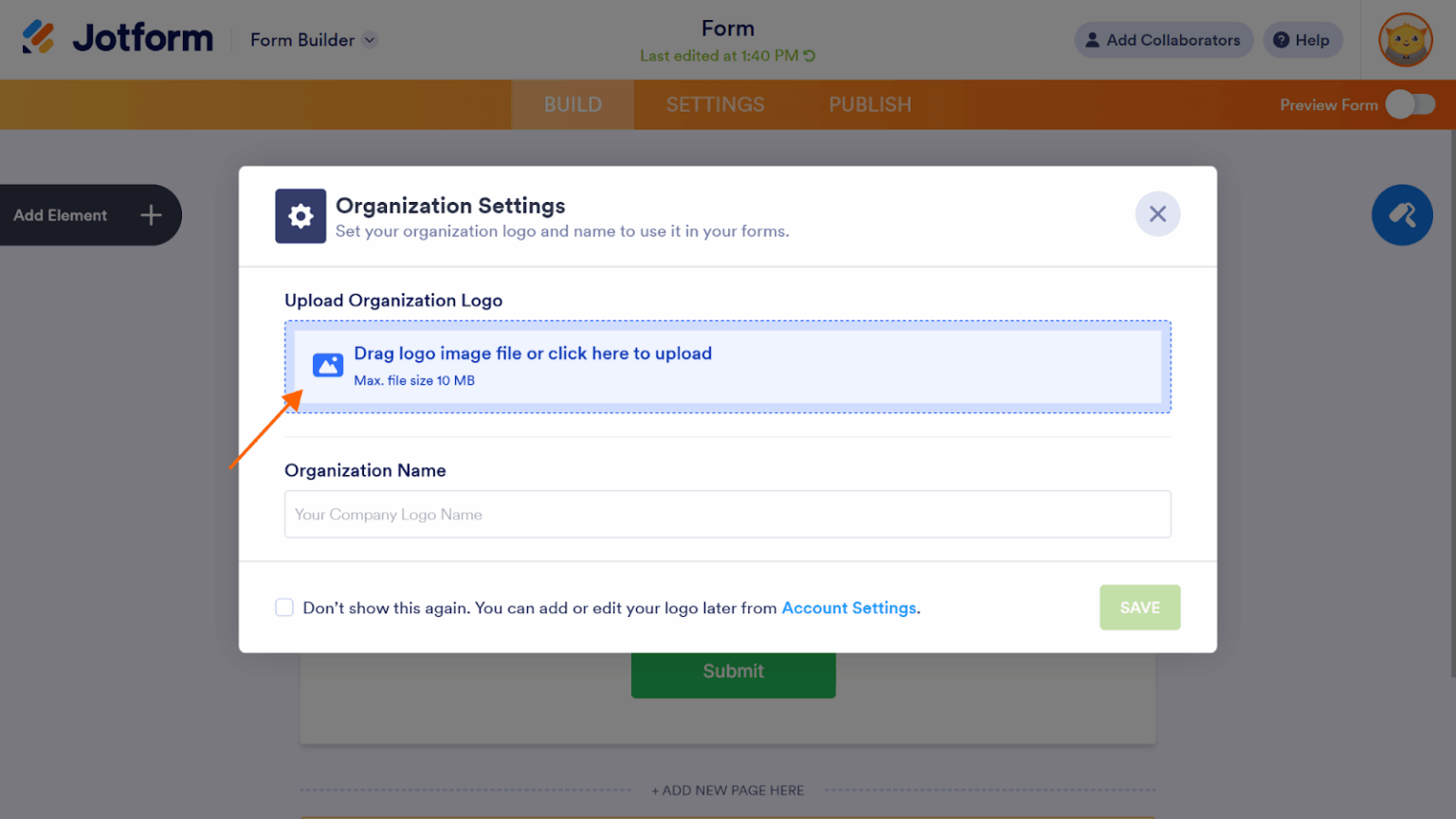Open the Account Settings link
1456x819 pixels.
click(x=848, y=608)
